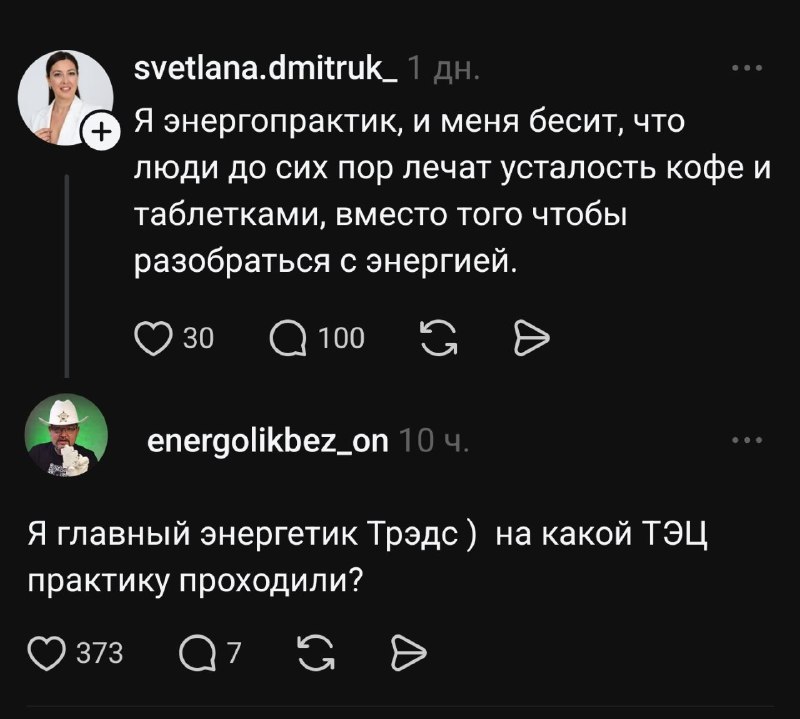View energolikbez_on's avatar with cowboy hat
This screenshot has width=800, height=719.
[65, 436]
